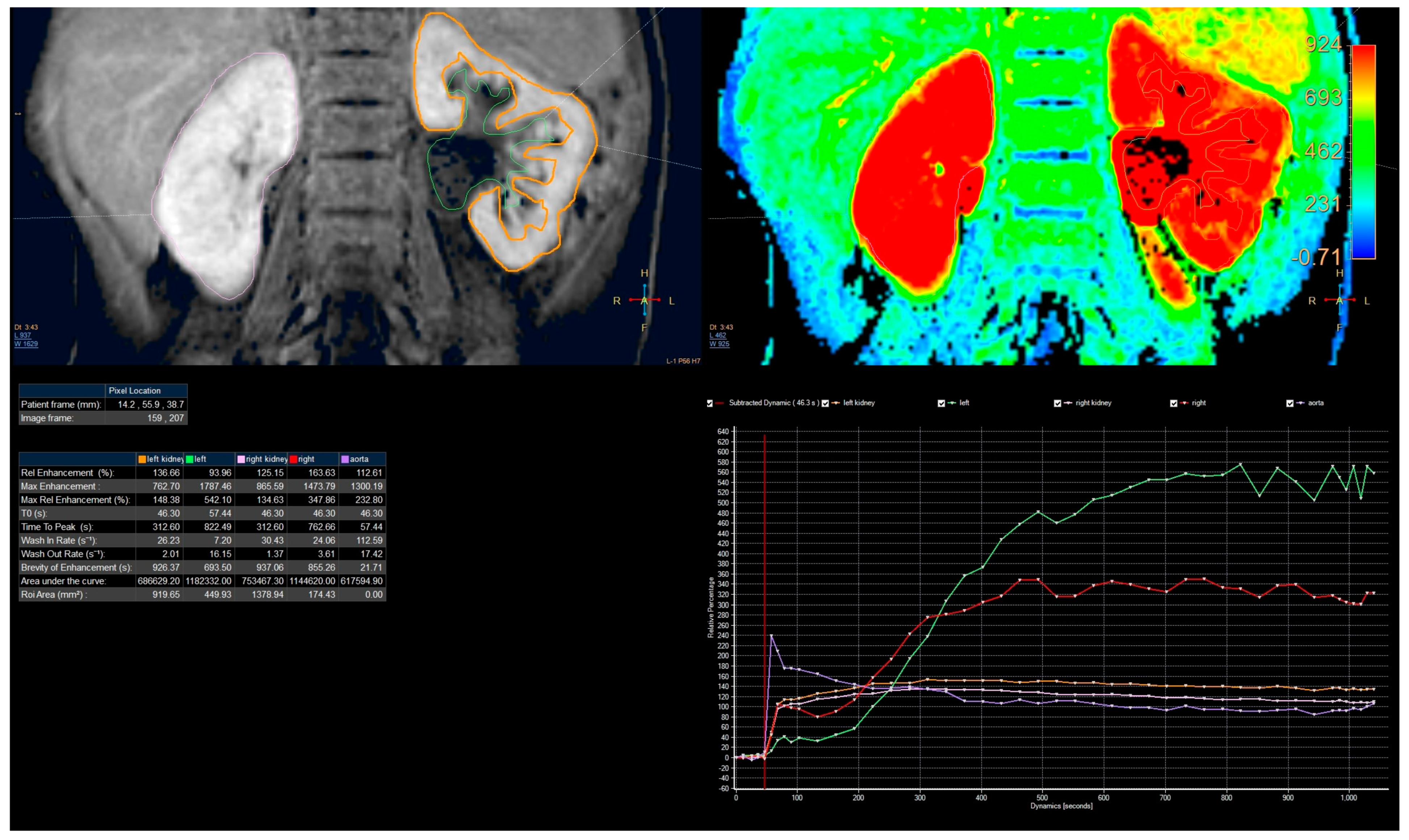Click green 'left' color swatch in table header
This screenshot has width=1409, height=840.
click(190, 459)
